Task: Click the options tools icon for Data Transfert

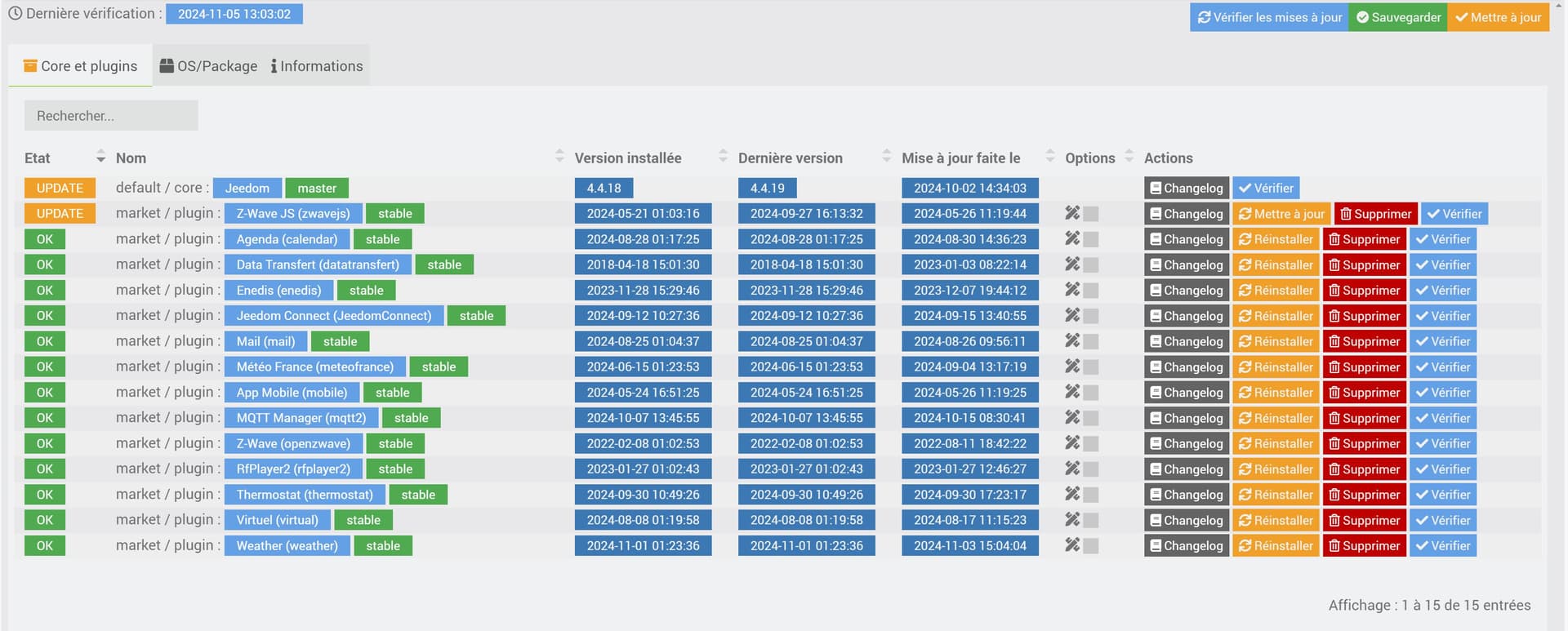Action: (1072, 264)
